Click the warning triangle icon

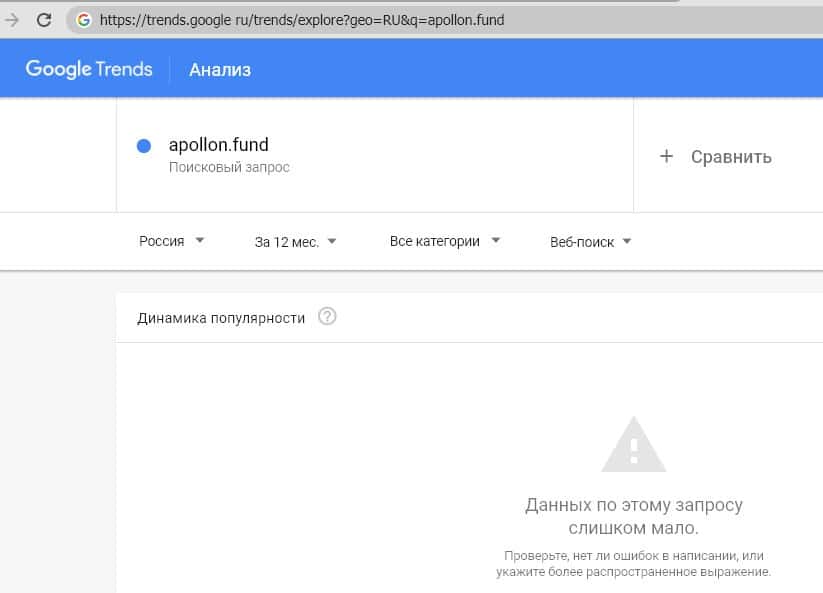633,444
